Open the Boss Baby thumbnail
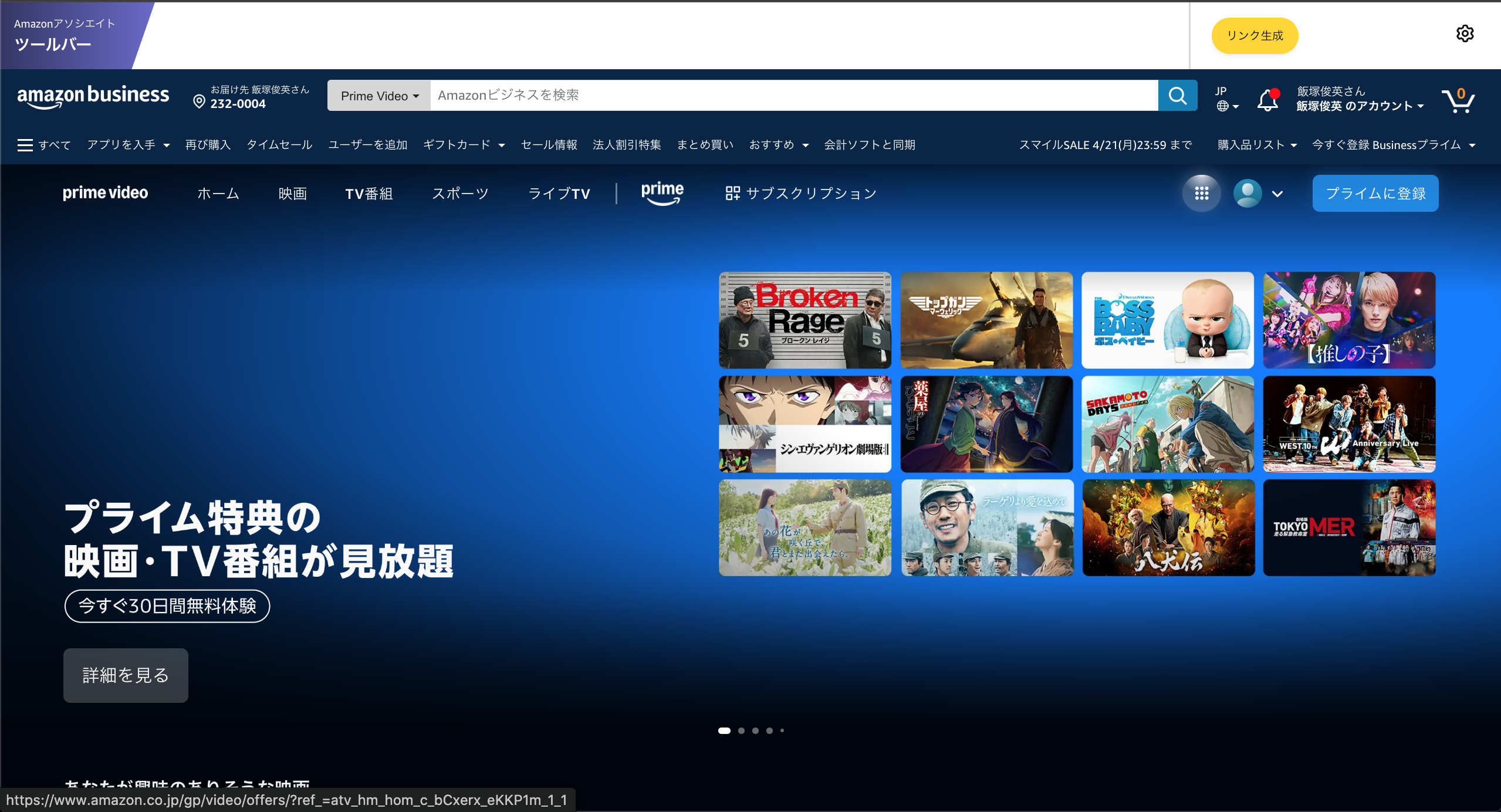This screenshot has height=812, width=1501. click(1168, 320)
